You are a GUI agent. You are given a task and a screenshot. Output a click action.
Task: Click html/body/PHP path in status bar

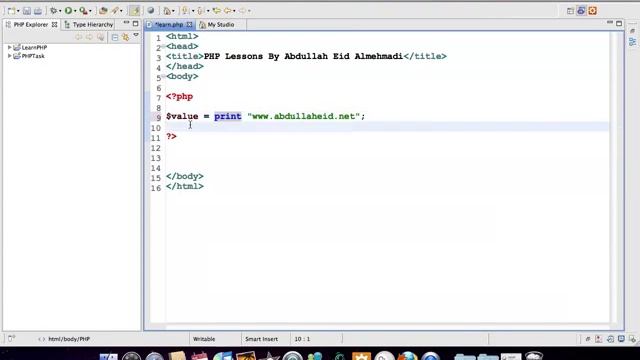point(69,339)
